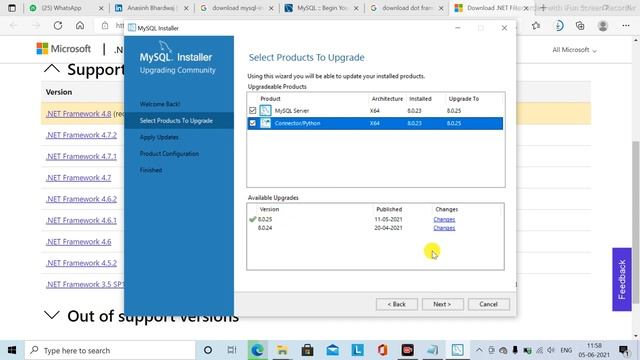Click the Installed column header
640x360 pixels.
pyautogui.click(x=420, y=99)
